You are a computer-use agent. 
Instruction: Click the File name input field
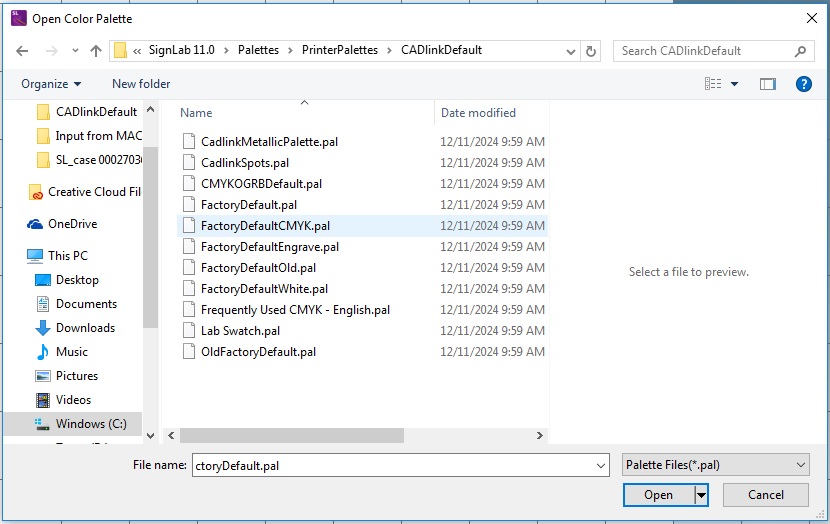400,465
